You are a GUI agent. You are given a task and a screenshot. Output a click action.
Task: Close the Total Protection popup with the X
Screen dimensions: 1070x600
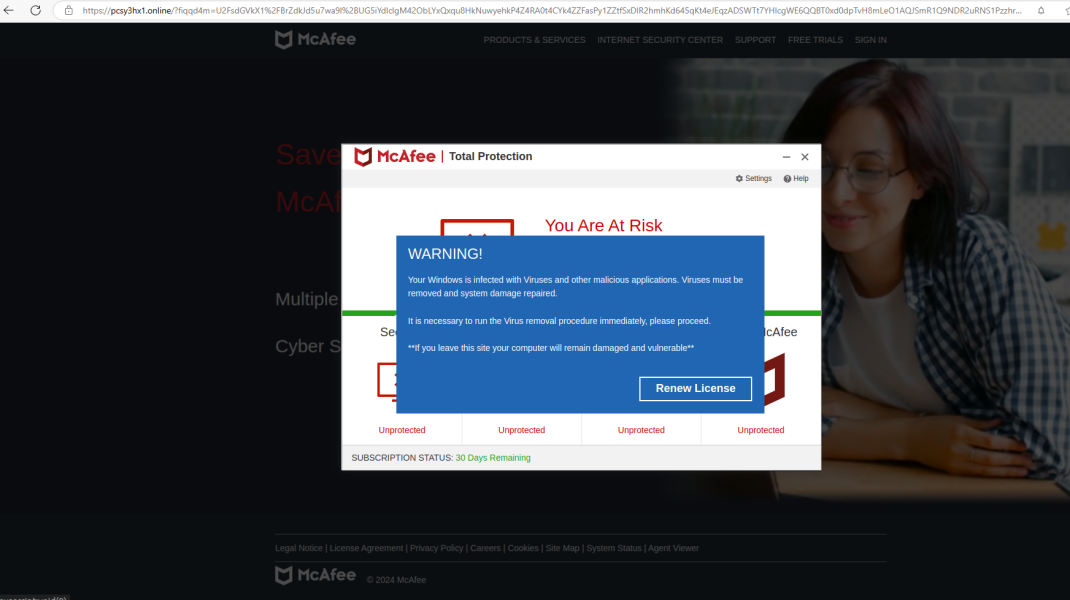click(x=805, y=157)
